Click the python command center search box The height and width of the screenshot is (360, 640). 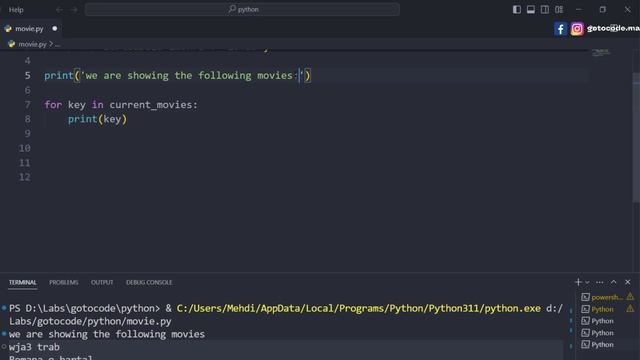(242, 9)
